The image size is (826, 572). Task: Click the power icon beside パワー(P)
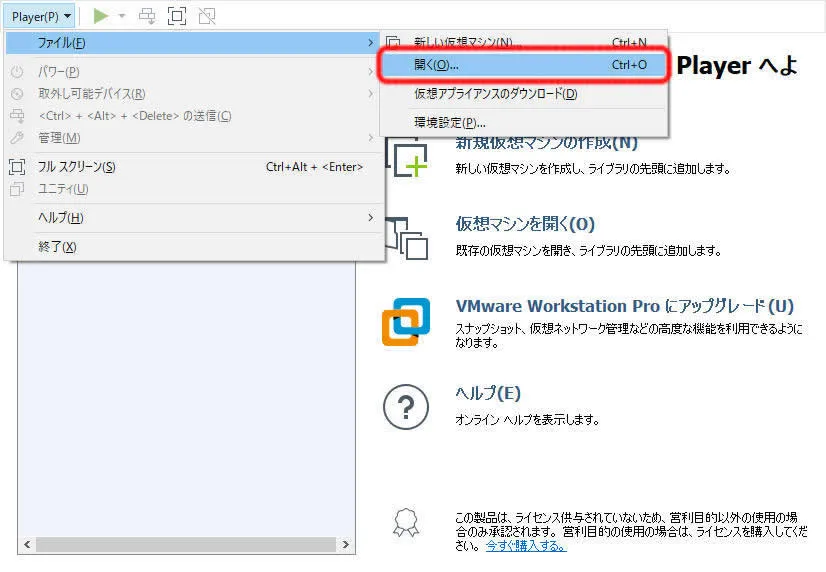pos(17,72)
